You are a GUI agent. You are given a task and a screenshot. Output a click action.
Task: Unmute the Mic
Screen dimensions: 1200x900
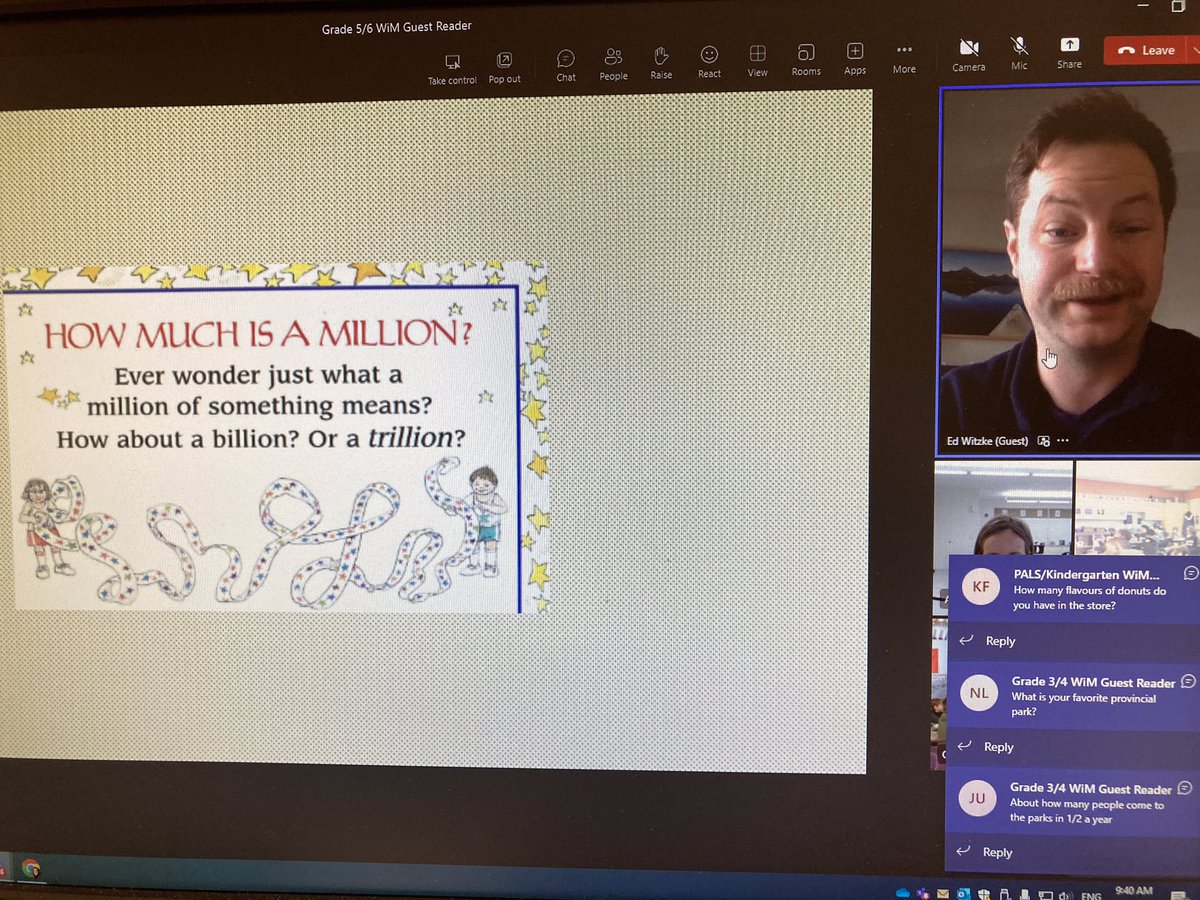pos(1019,54)
